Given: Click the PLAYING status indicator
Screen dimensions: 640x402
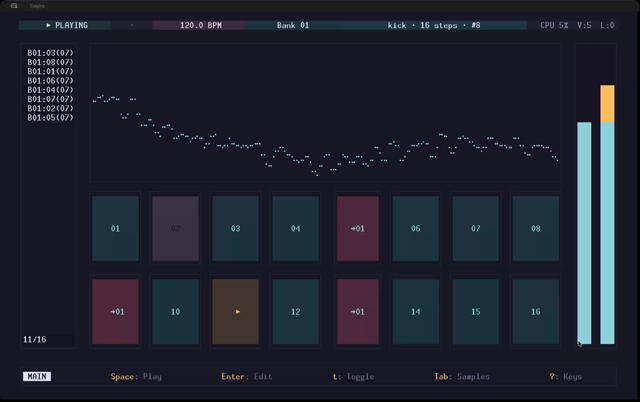Looking at the screenshot, I should (65, 25).
